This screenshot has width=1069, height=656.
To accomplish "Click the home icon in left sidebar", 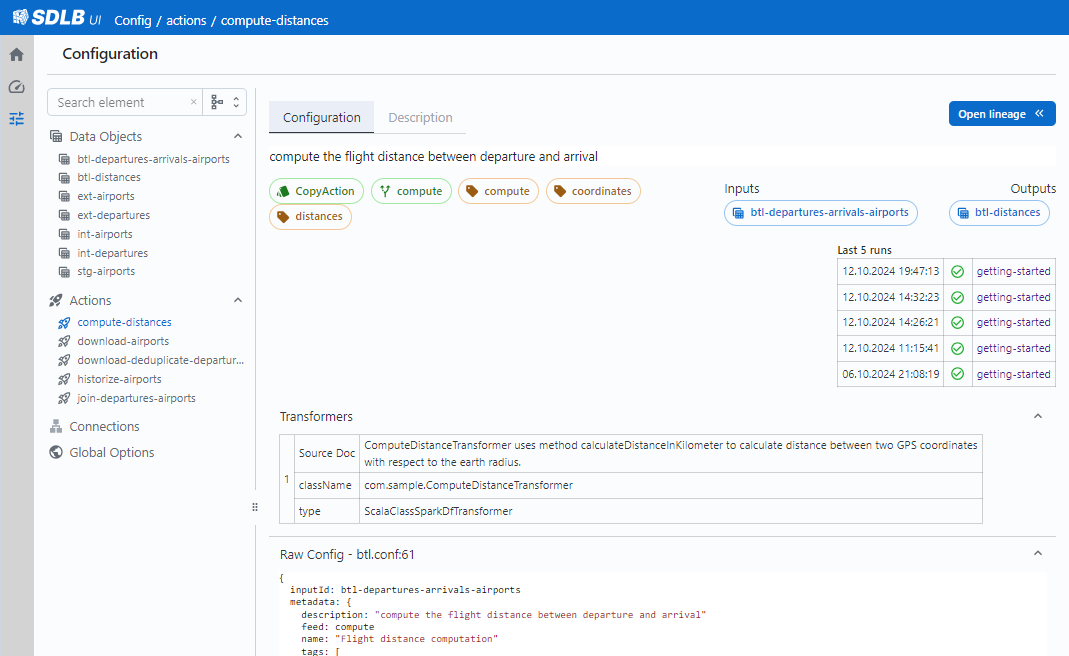I will coord(16,55).
